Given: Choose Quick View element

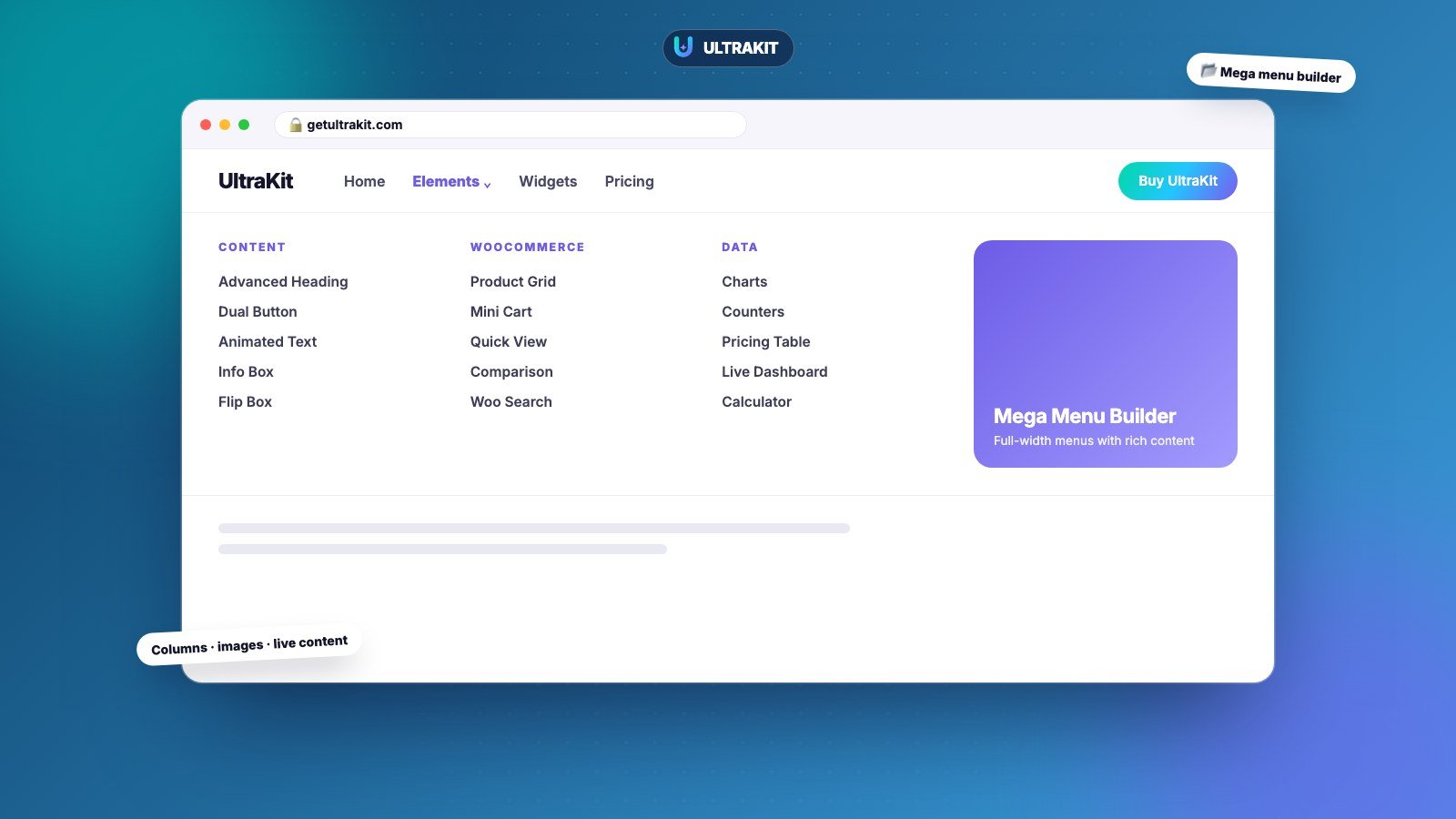Looking at the screenshot, I should pyautogui.click(x=509, y=341).
